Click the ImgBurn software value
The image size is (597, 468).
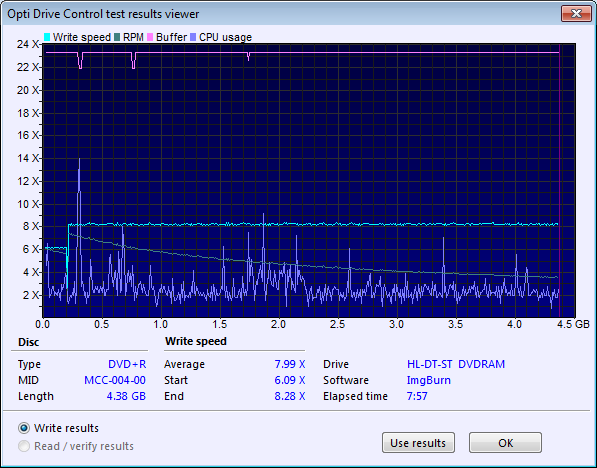pos(429,380)
